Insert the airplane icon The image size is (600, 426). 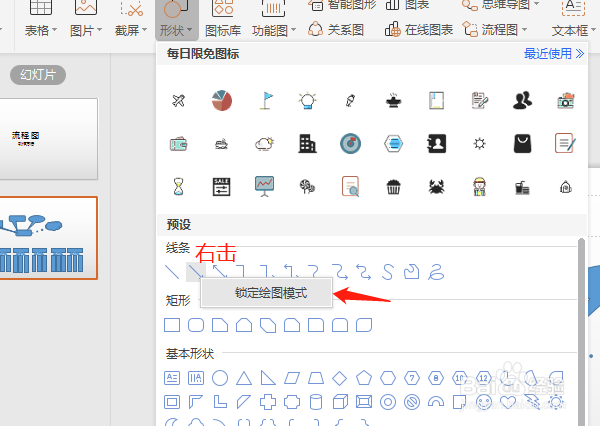click(x=178, y=101)
